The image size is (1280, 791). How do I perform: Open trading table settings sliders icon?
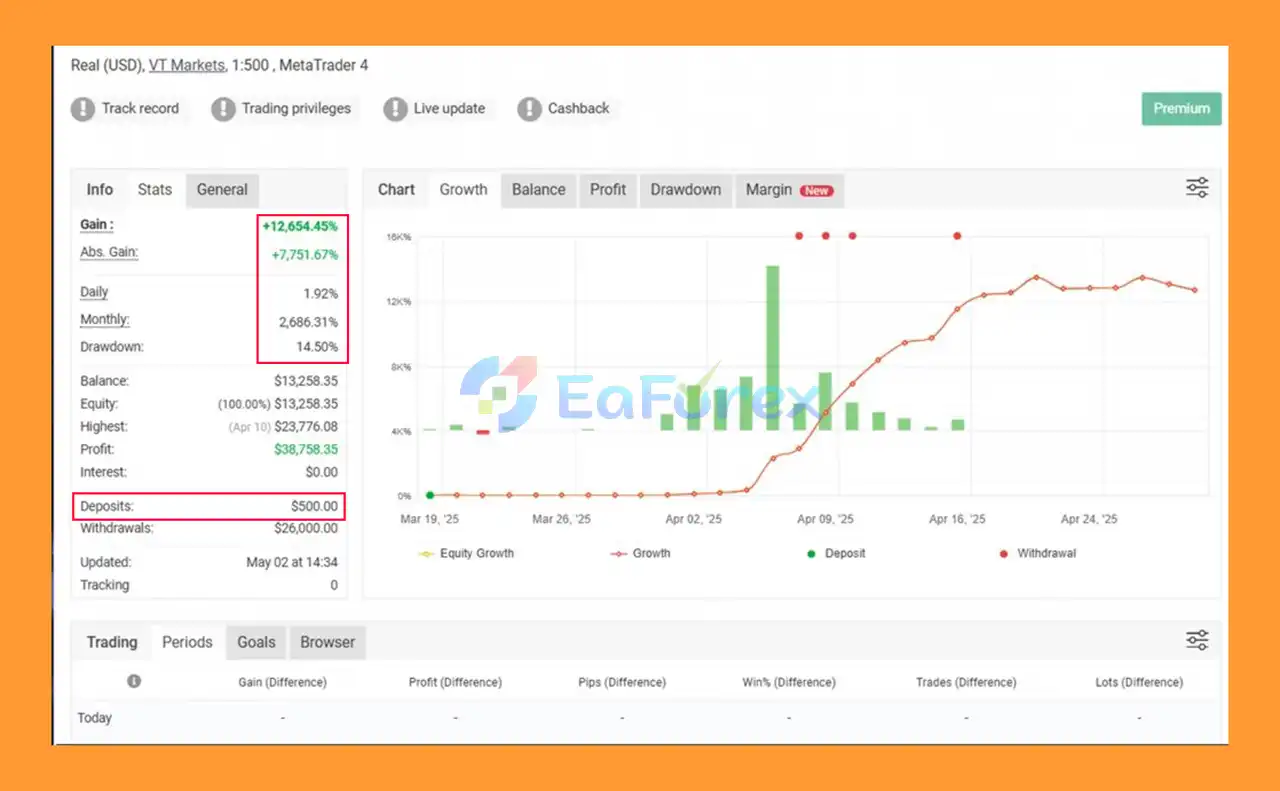[x=1197, y=640]
